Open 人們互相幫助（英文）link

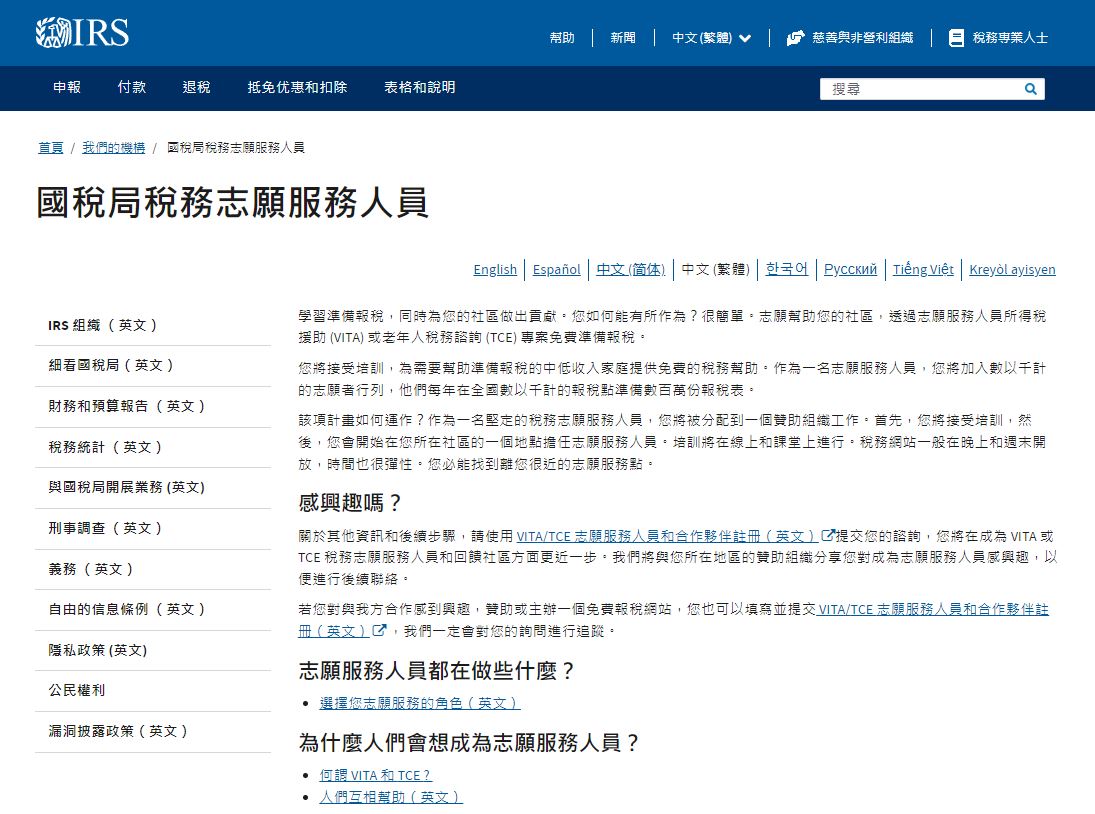391,797
